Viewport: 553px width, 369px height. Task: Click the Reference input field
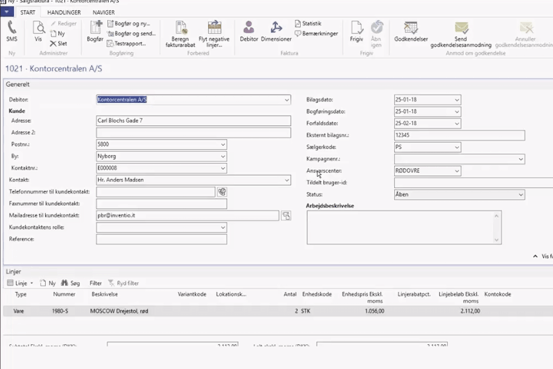(x=162, y=239)
